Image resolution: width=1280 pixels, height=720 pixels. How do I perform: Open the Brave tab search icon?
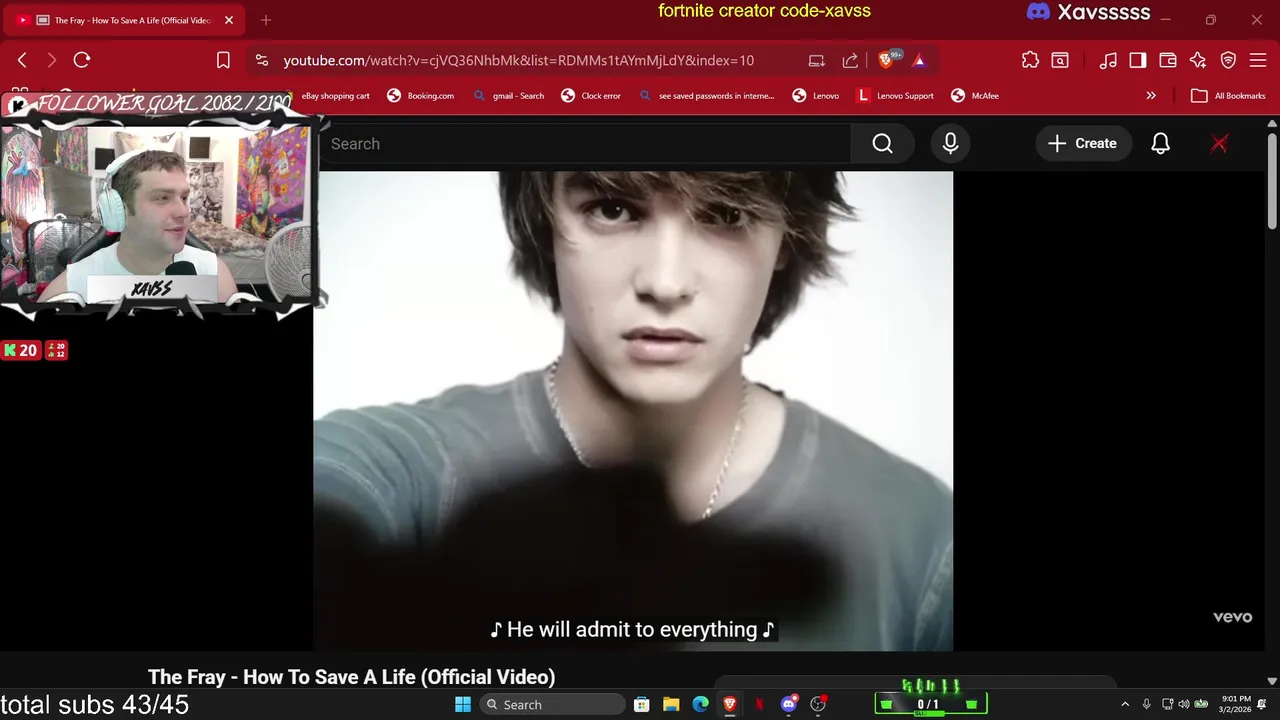point(1060,60)
